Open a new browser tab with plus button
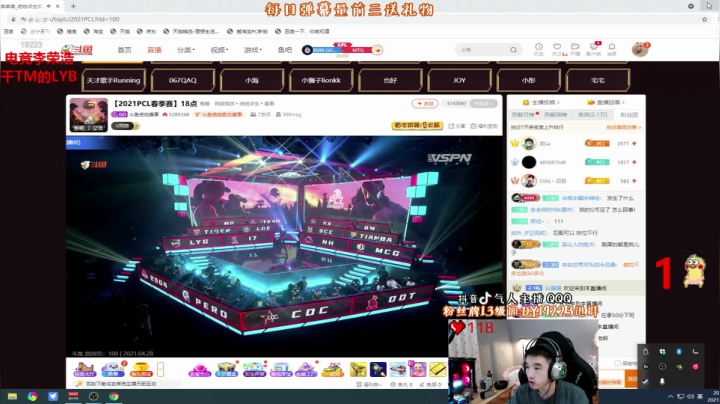The image size is (720, 404). point(73,6)
